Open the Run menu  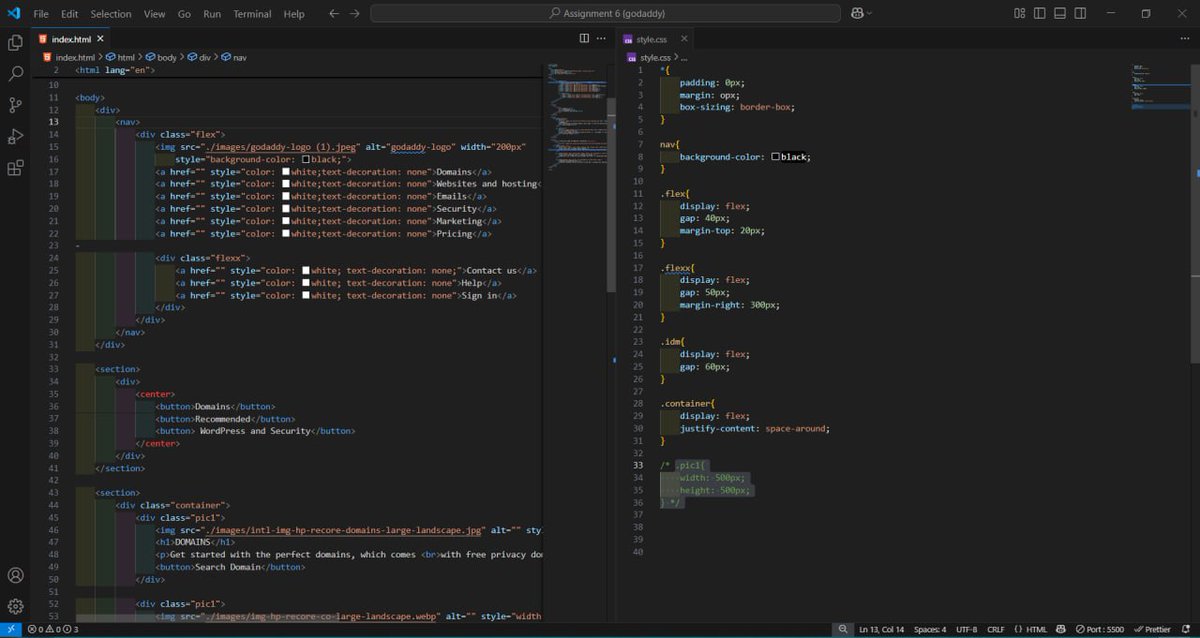[212, 14]
